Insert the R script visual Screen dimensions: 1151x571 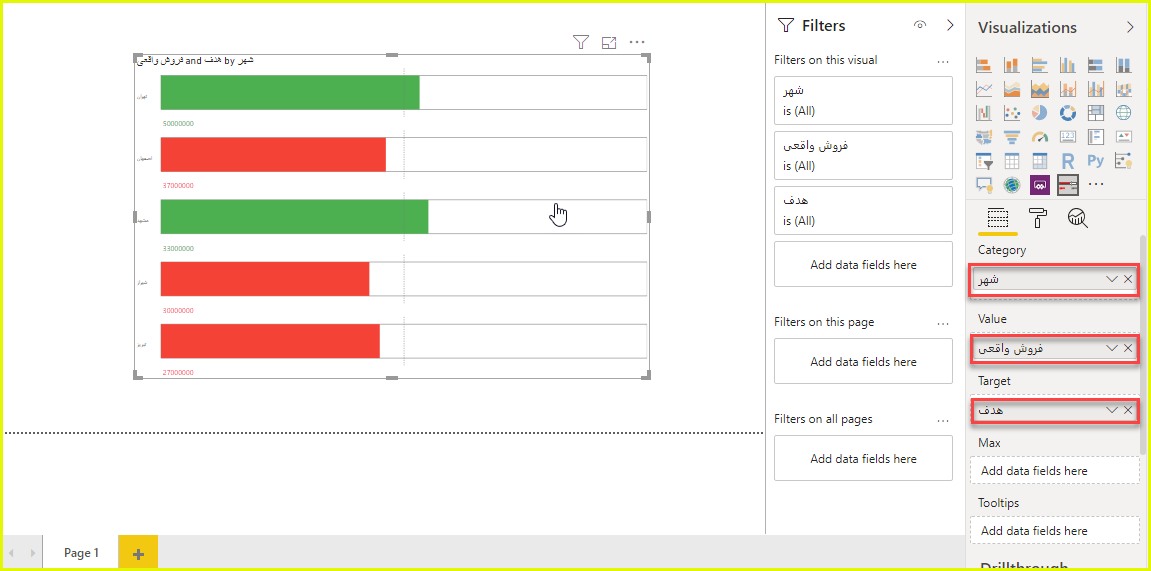[x=1067, y=161]
